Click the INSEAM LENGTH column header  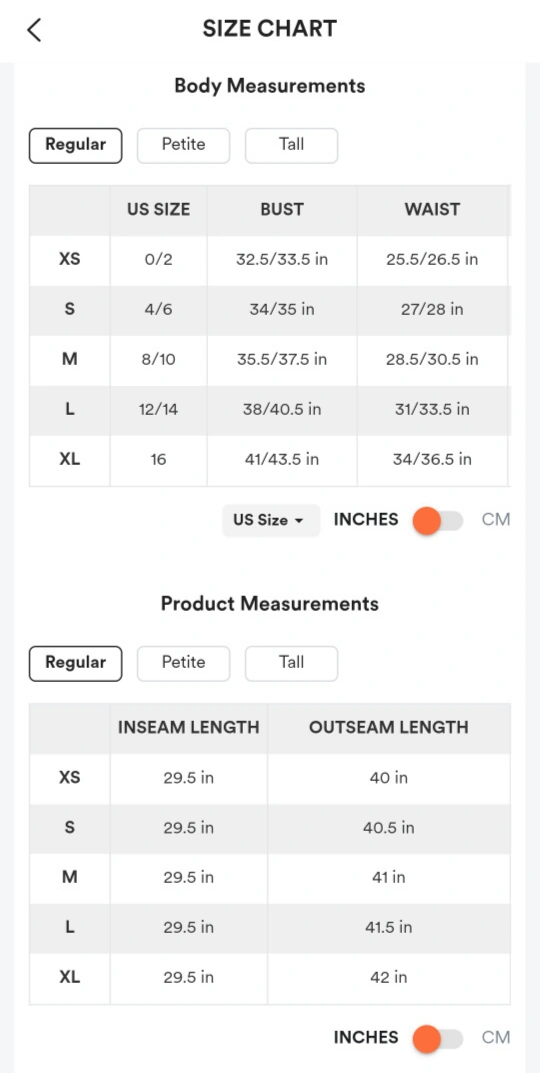click(x=189, y=728)
